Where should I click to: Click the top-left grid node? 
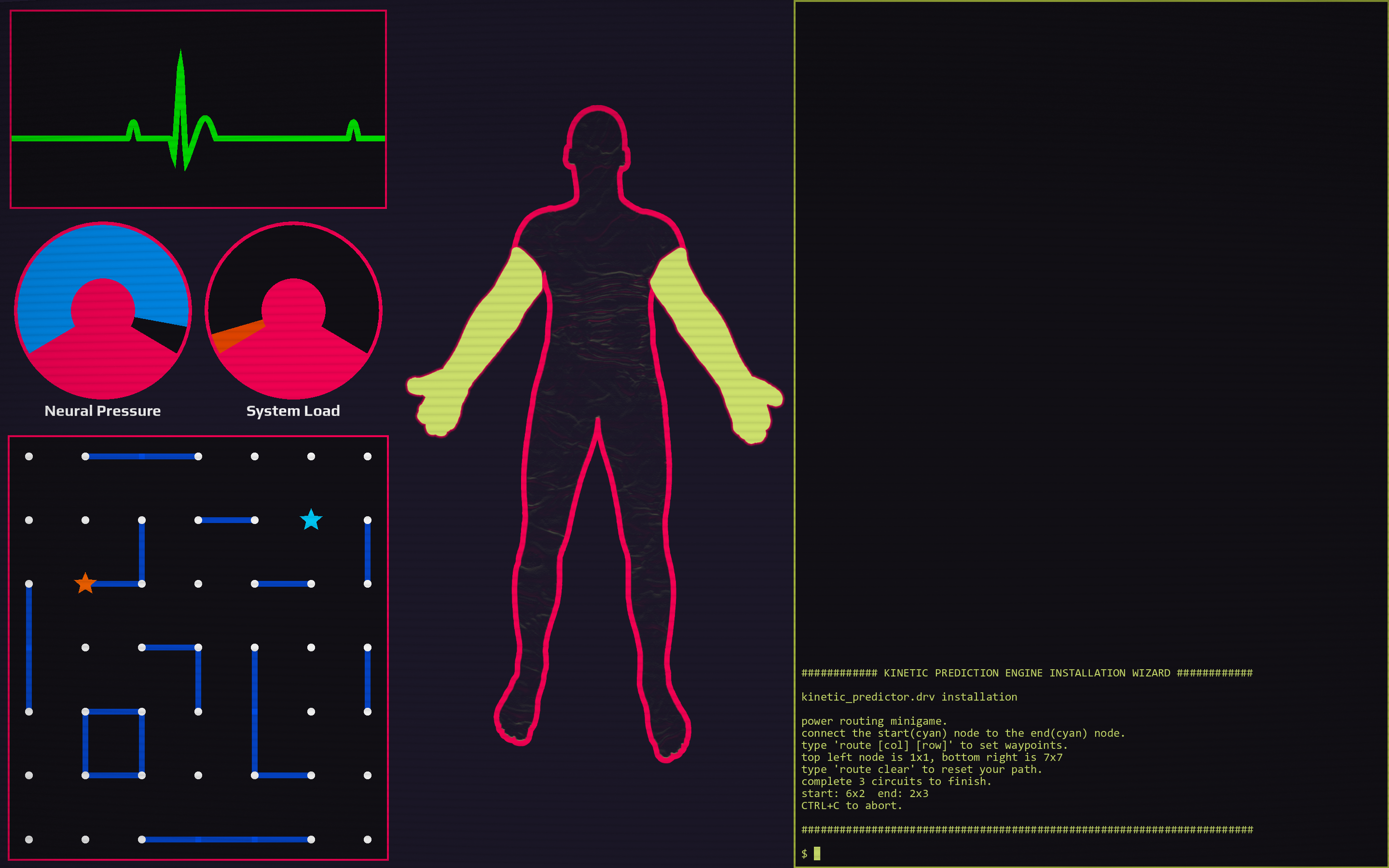point(28,456)
